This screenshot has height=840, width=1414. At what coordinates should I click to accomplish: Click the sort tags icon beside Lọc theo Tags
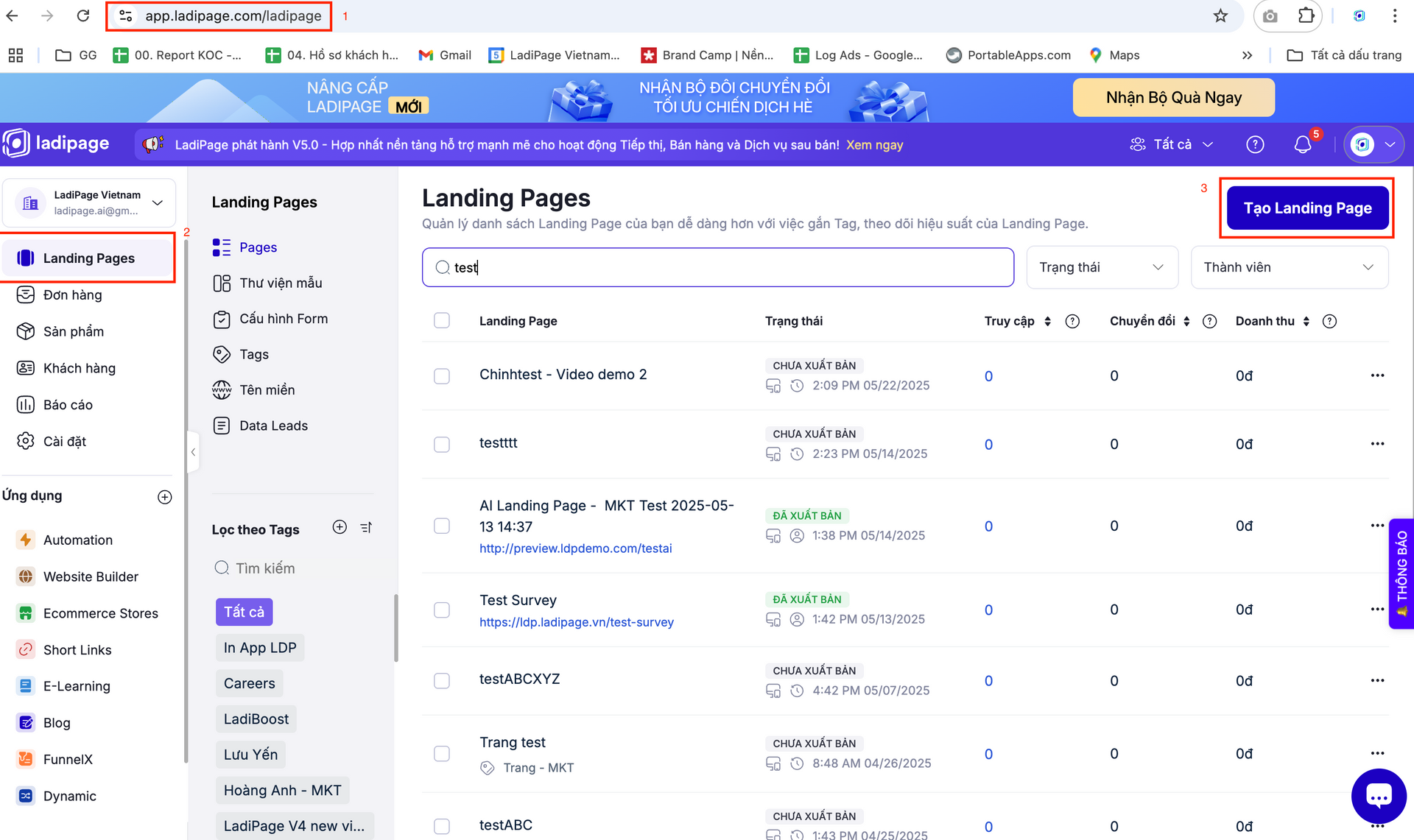click(367, 527)
